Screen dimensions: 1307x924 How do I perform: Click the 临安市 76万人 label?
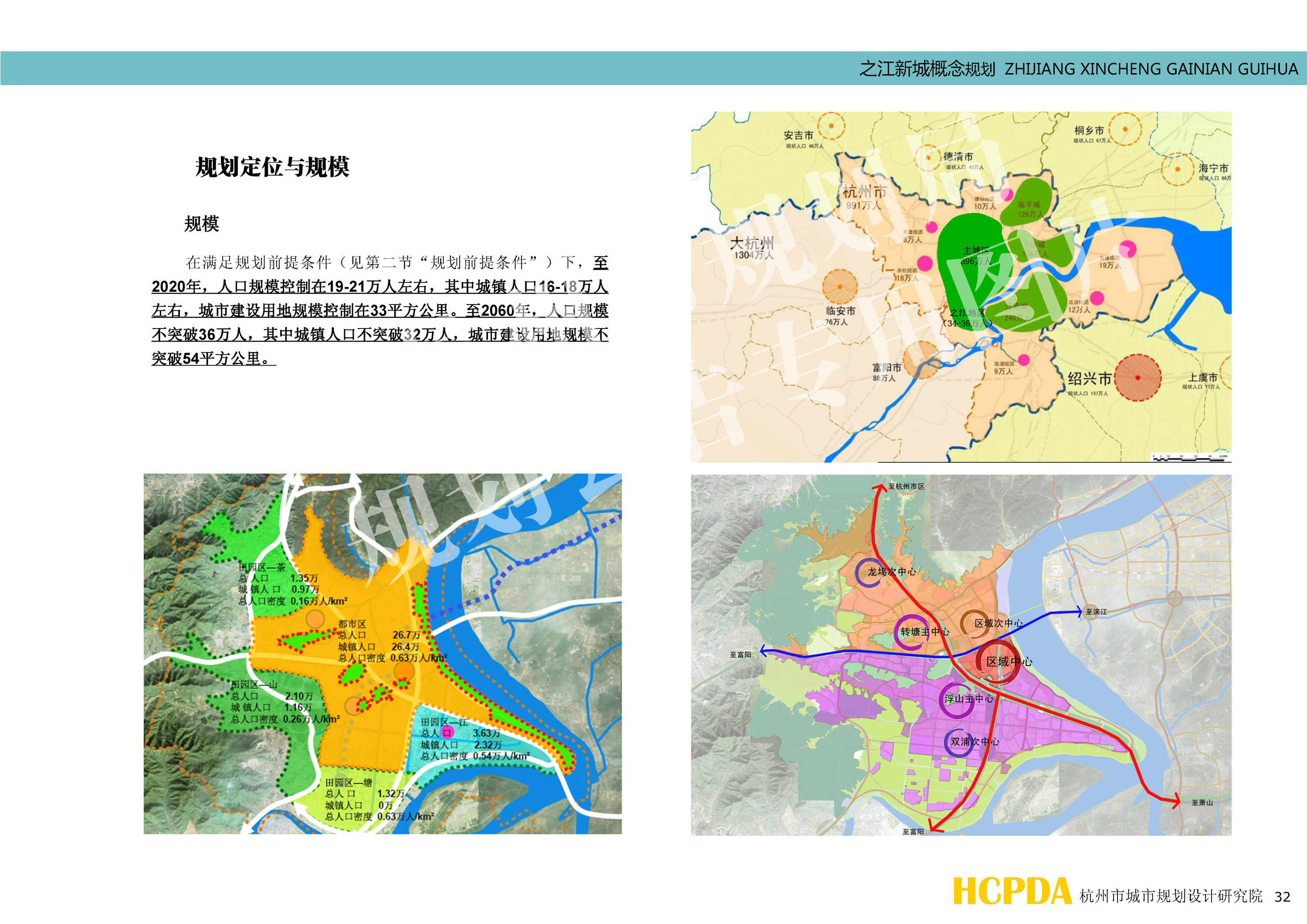click(x=840, y=316)
